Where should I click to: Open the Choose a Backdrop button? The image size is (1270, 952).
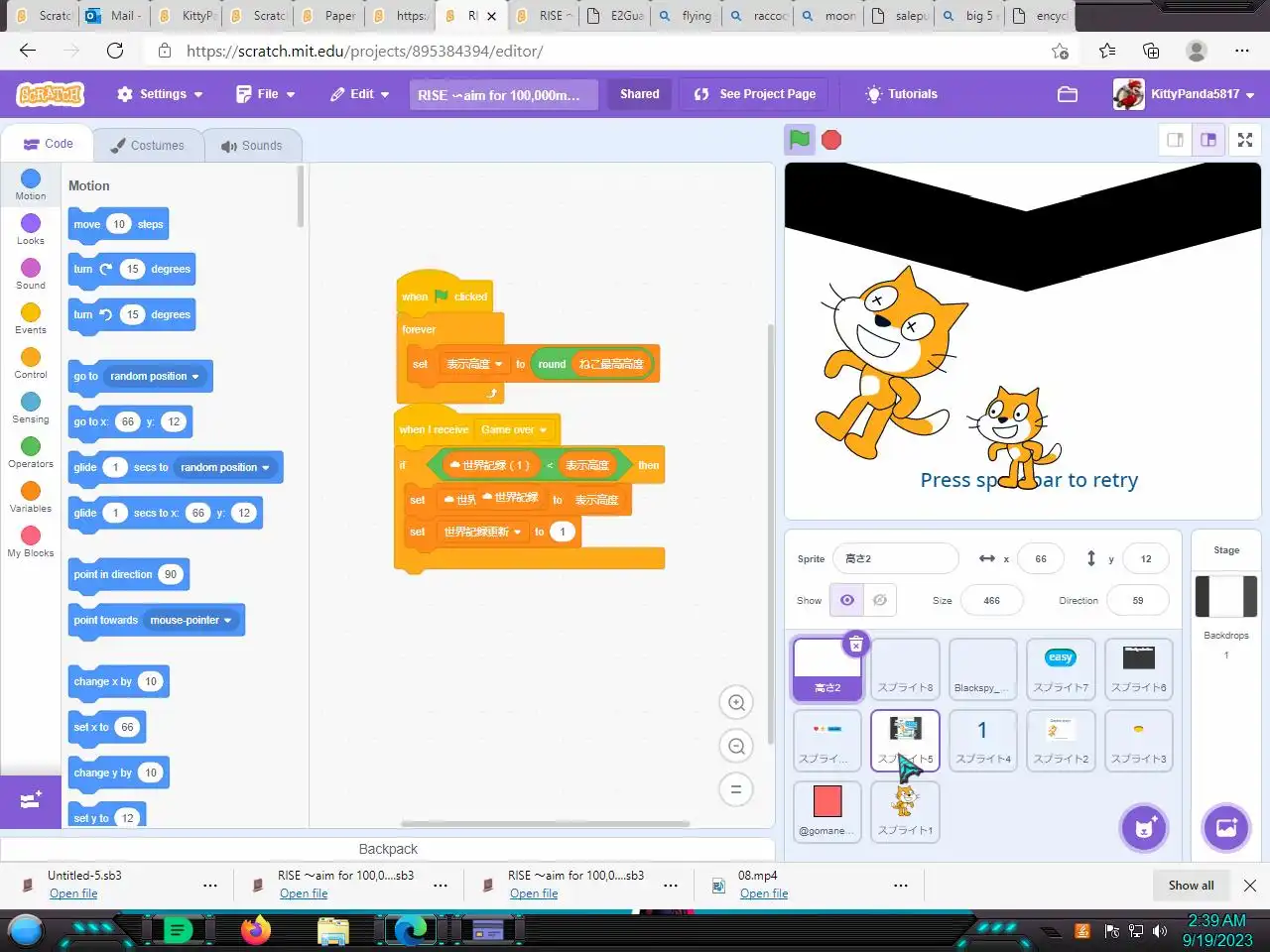1226,828
